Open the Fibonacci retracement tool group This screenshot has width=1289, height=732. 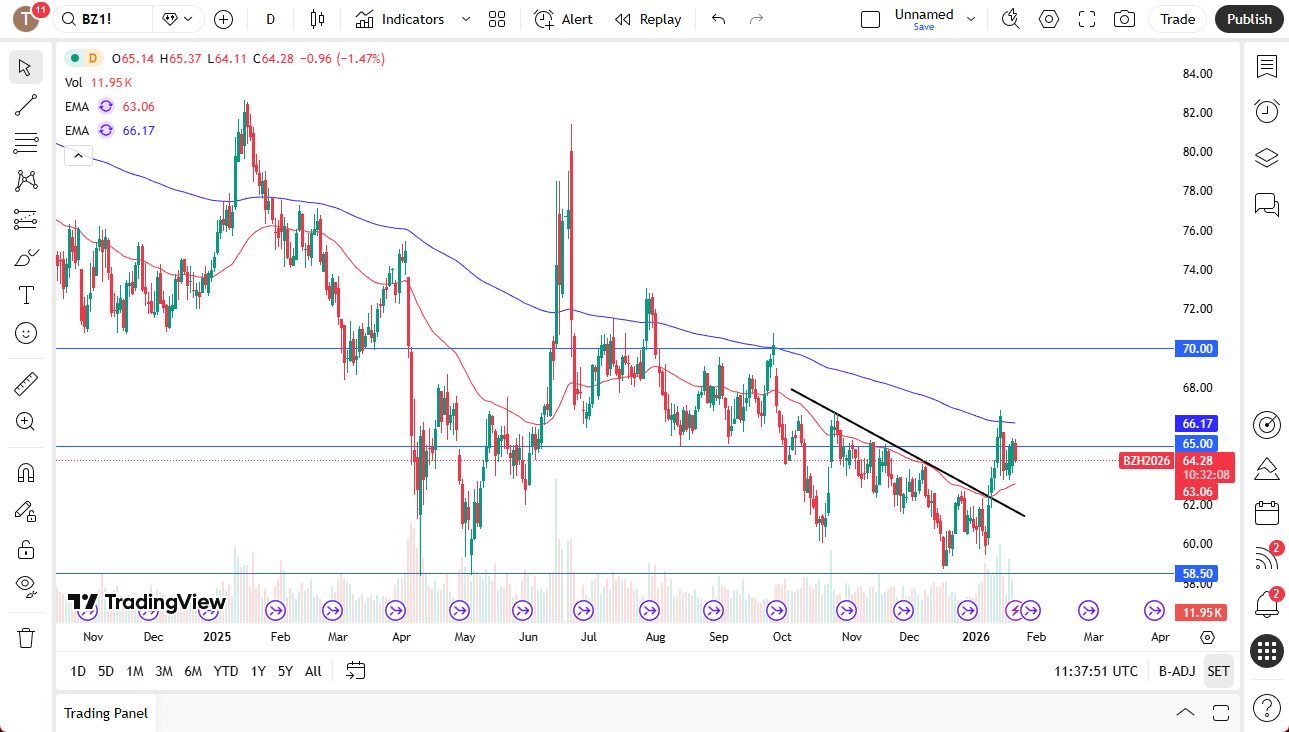click(26, 143)
